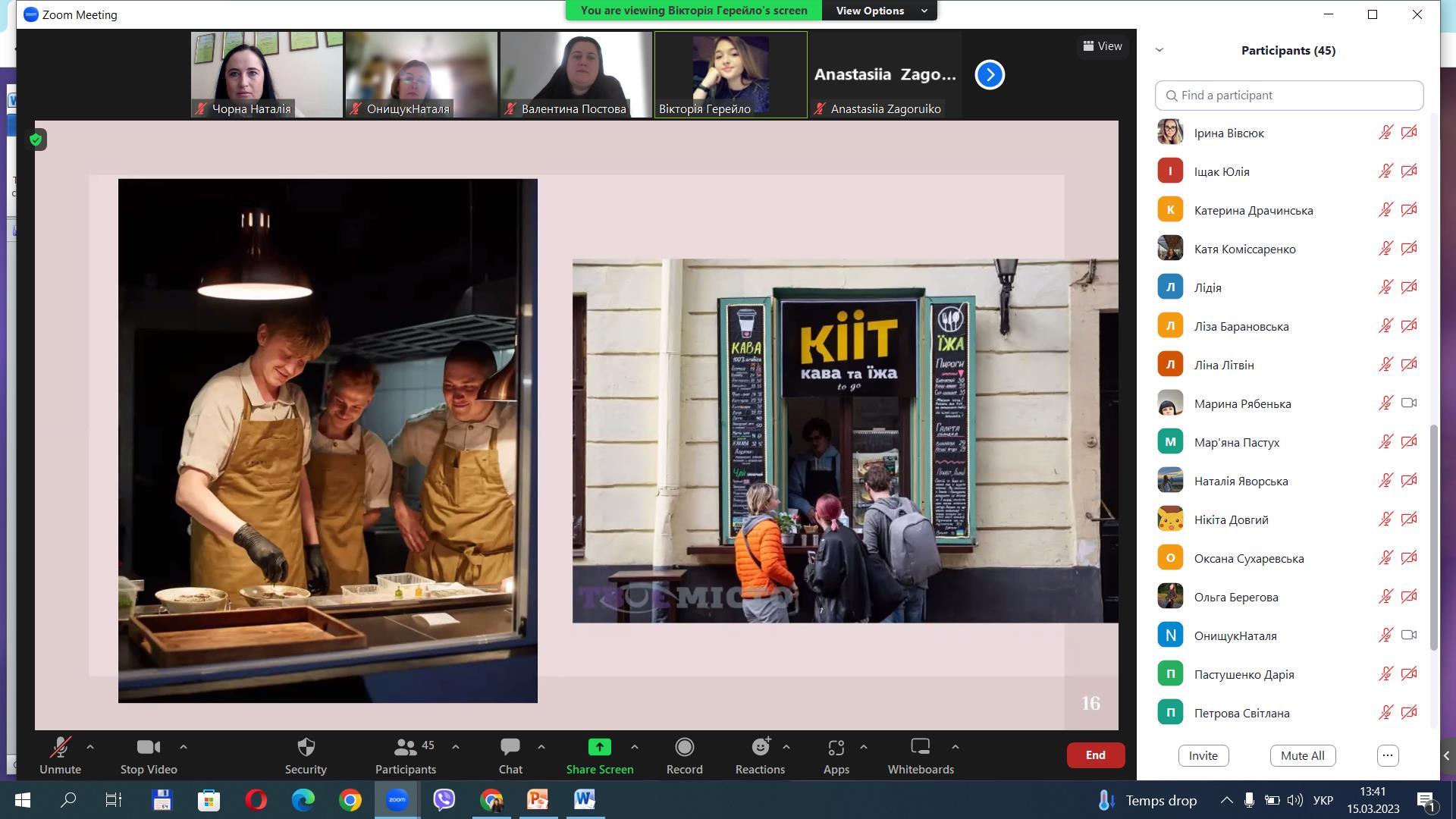Stop Video camera toggle
This screenshot has height=819, width=1456.
click(148, 748)
